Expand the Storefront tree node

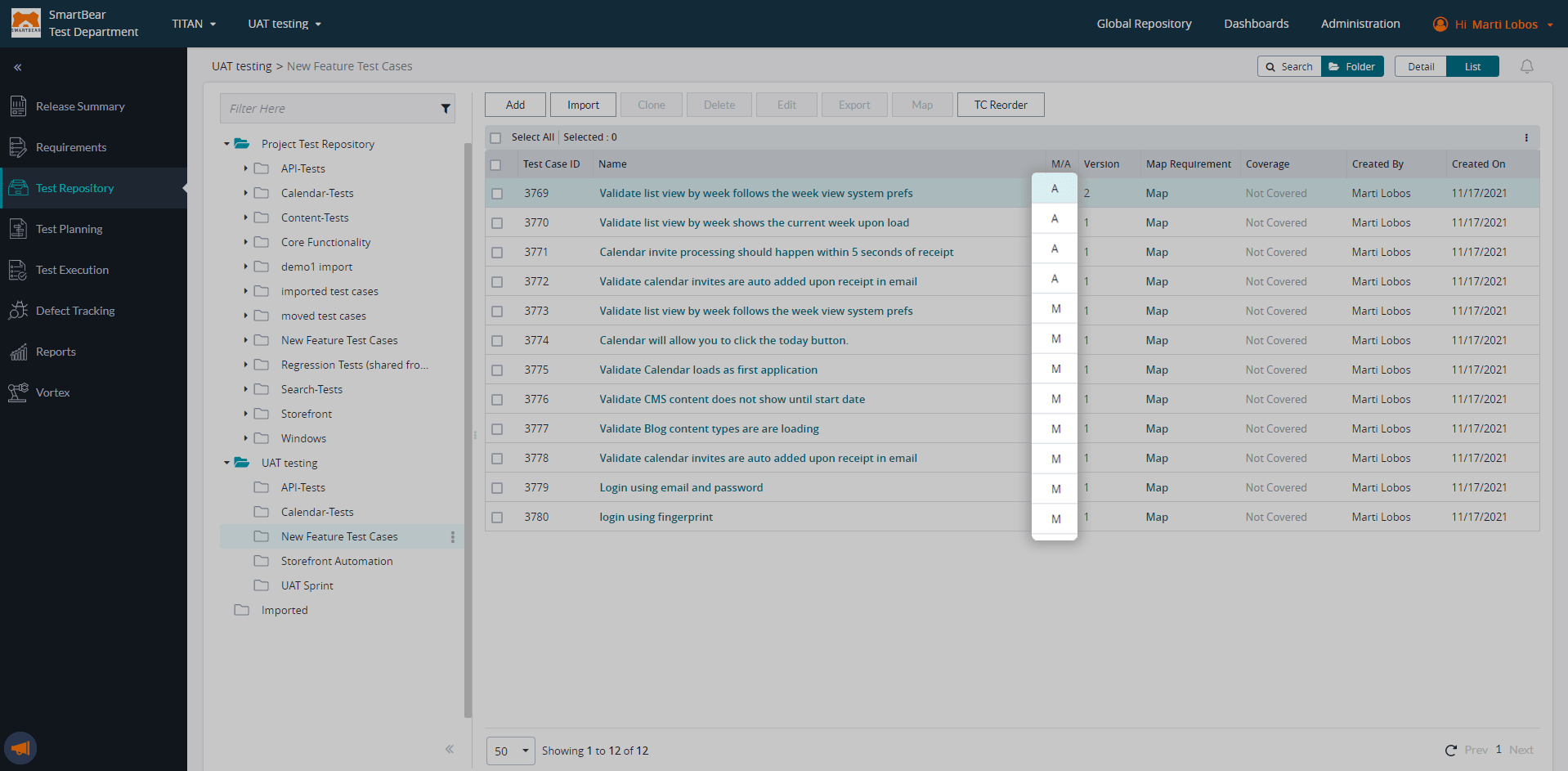(245, 414)
